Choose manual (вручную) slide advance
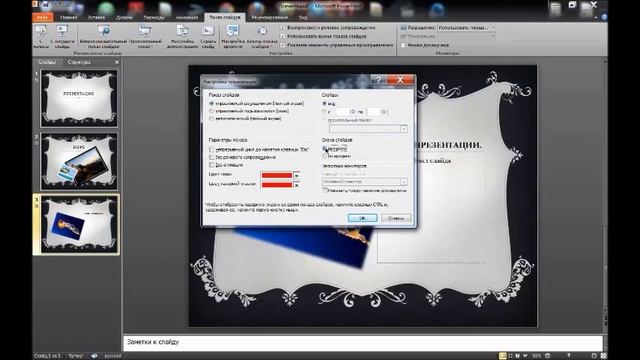This screenshot has width=640, height=360. [x=325, y=149]
